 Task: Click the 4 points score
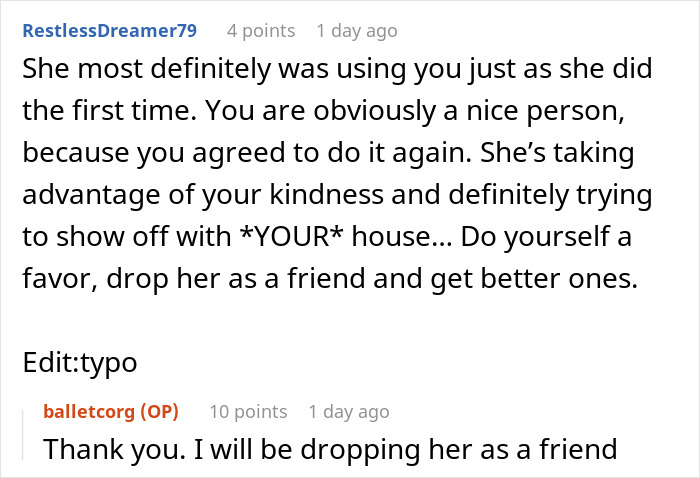(x=261, y=31)
